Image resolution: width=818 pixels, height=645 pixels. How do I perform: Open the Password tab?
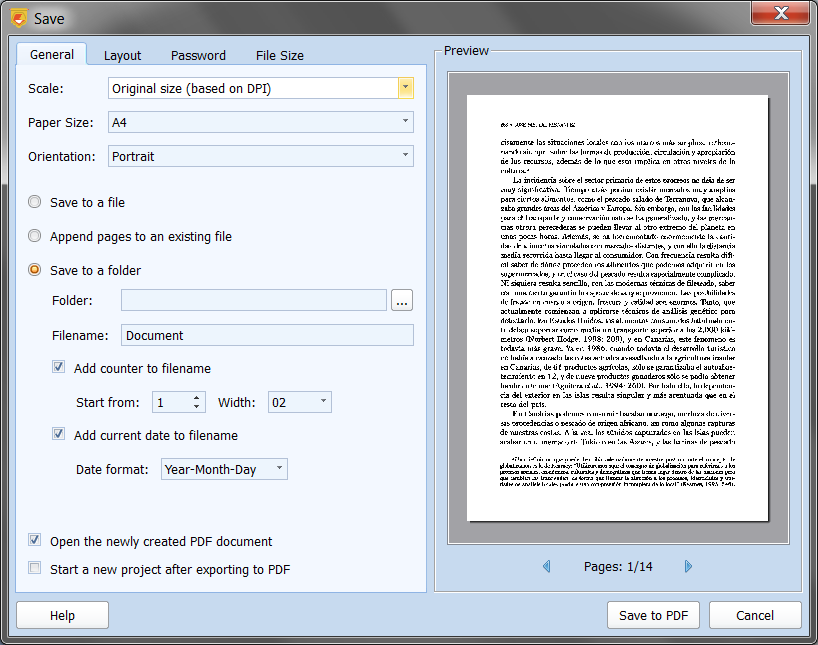tap(198, 55)
